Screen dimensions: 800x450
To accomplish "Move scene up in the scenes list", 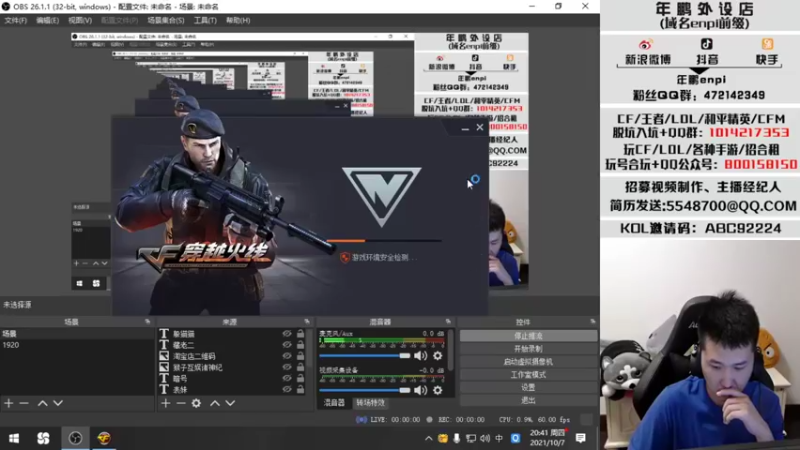I will coord(42,403).
